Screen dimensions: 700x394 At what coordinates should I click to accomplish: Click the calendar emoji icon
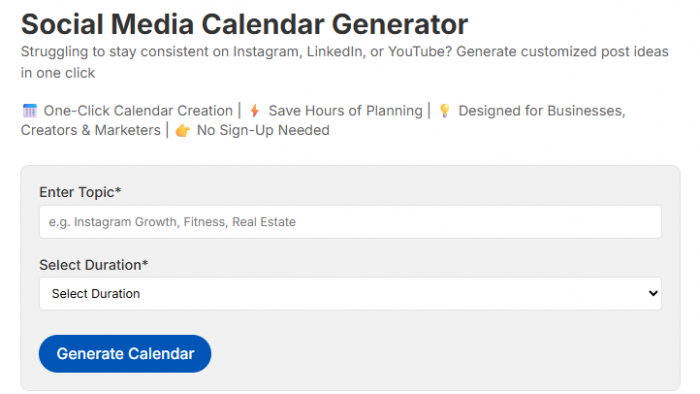30,111
